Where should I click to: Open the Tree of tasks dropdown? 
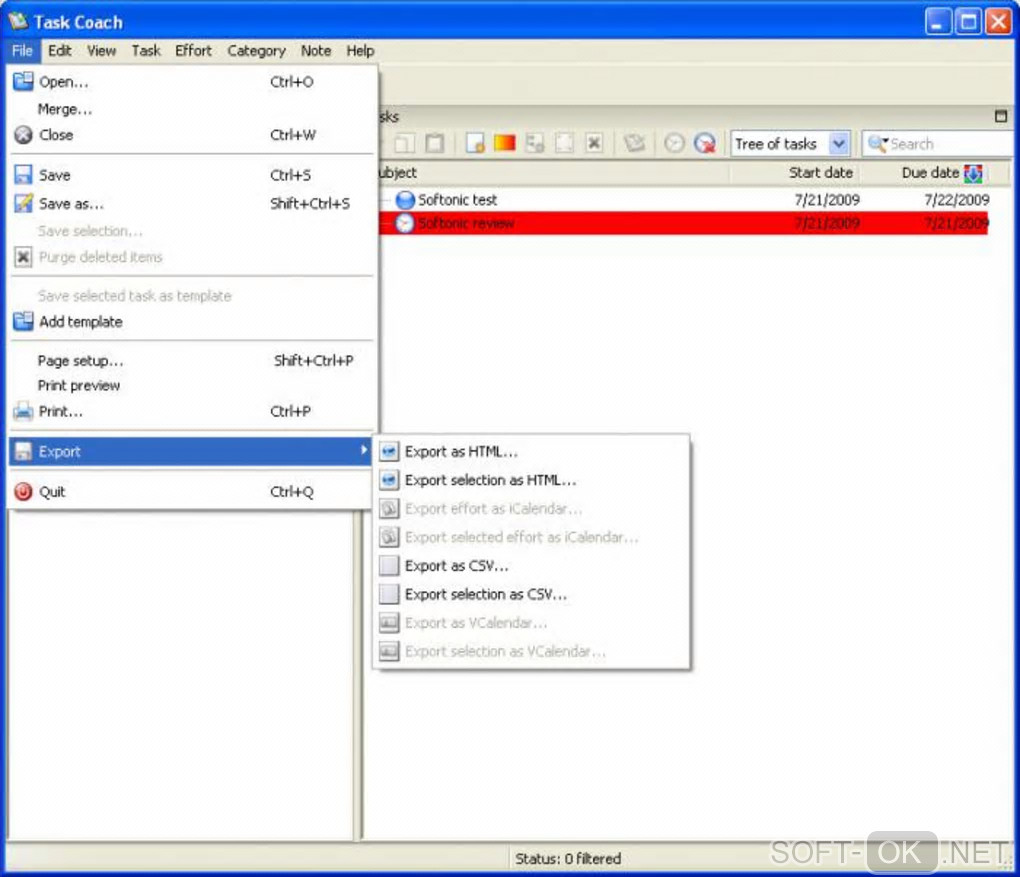click(839, 144)
